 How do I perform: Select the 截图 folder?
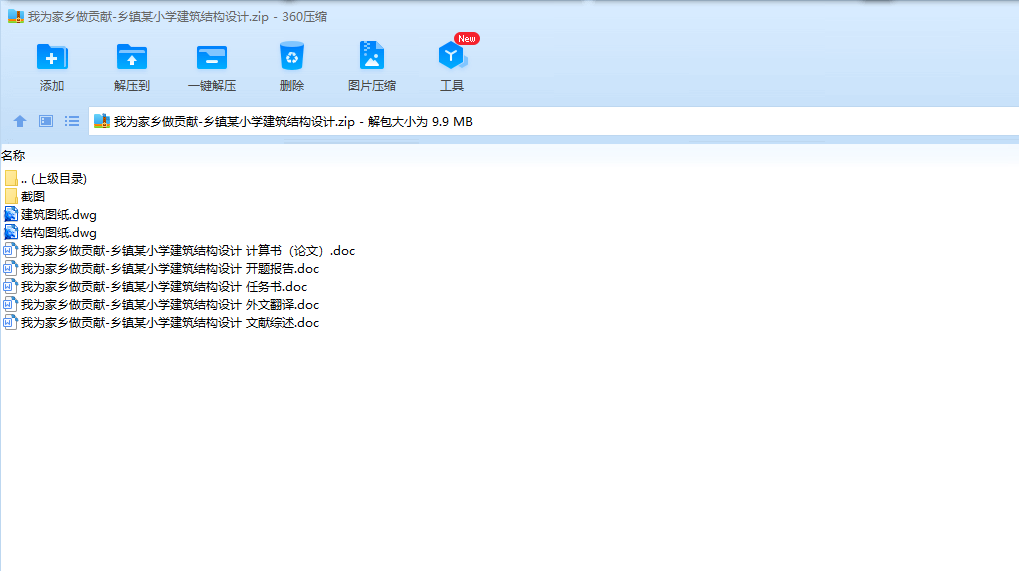click(25, 196)
